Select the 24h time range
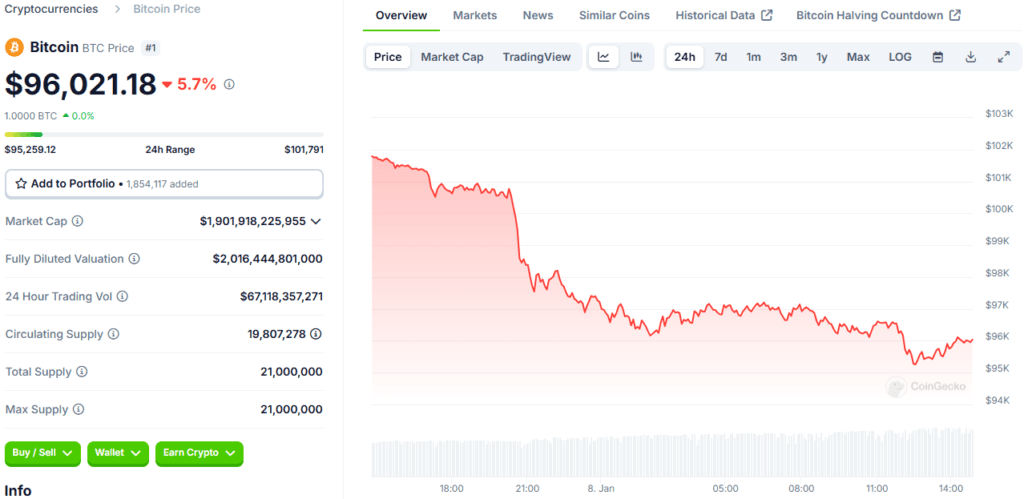Viewport: 1024px width, 499px height. (684, 57)
